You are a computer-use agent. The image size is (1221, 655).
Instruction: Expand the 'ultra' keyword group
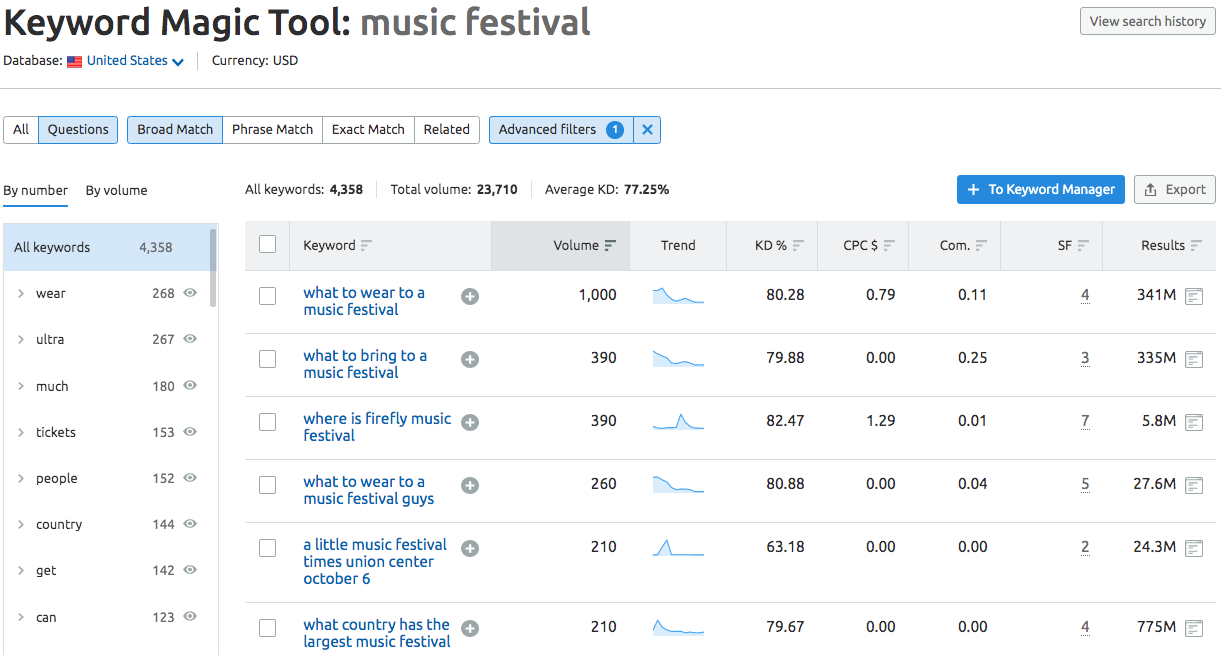[21, 340]
